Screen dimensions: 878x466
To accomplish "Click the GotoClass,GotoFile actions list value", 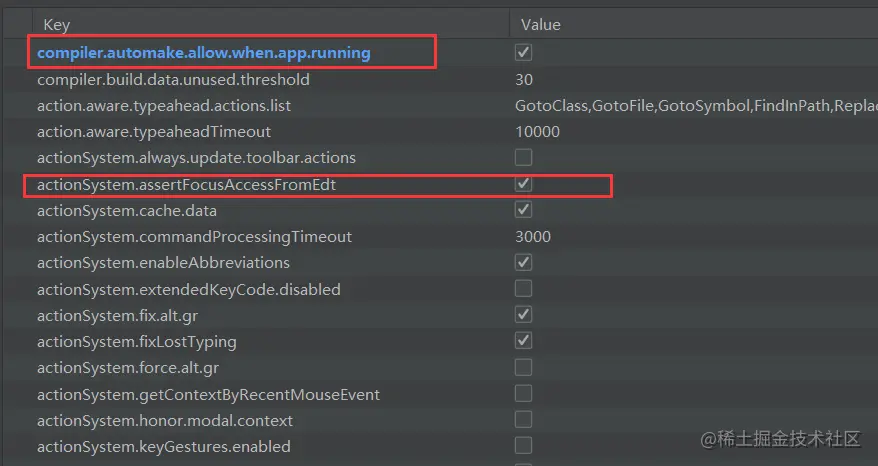I will coord(696,105).
